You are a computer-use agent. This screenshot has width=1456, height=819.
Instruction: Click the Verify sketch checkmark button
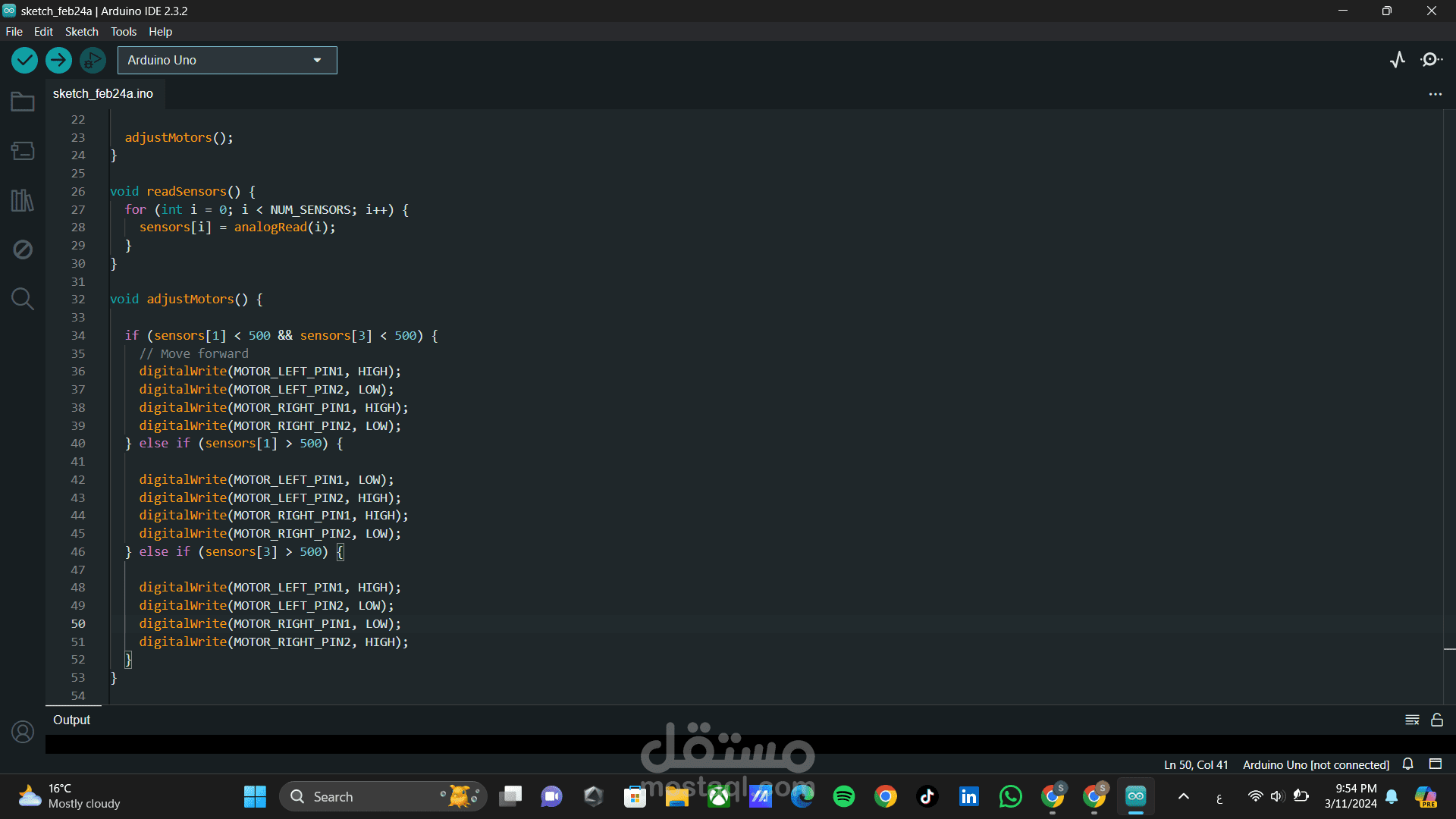coord(24,60)
